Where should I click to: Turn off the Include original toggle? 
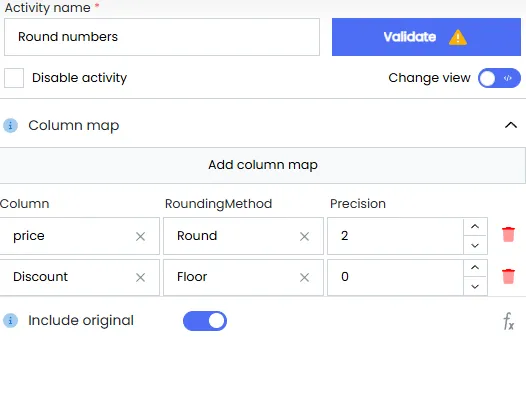coord(205,321)
